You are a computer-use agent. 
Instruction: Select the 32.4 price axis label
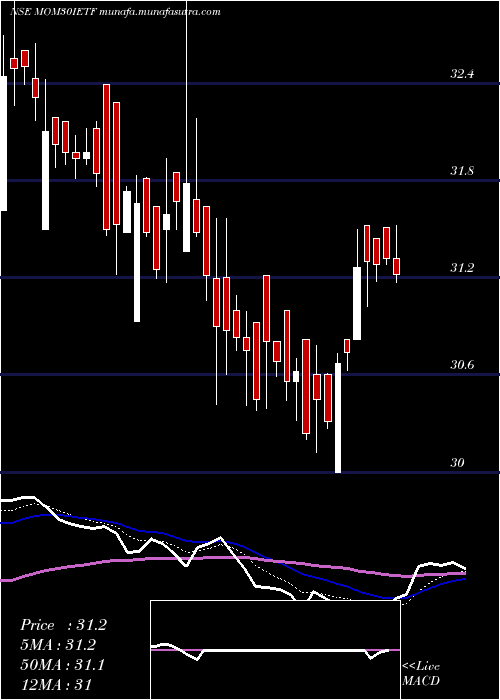(462, 74)
